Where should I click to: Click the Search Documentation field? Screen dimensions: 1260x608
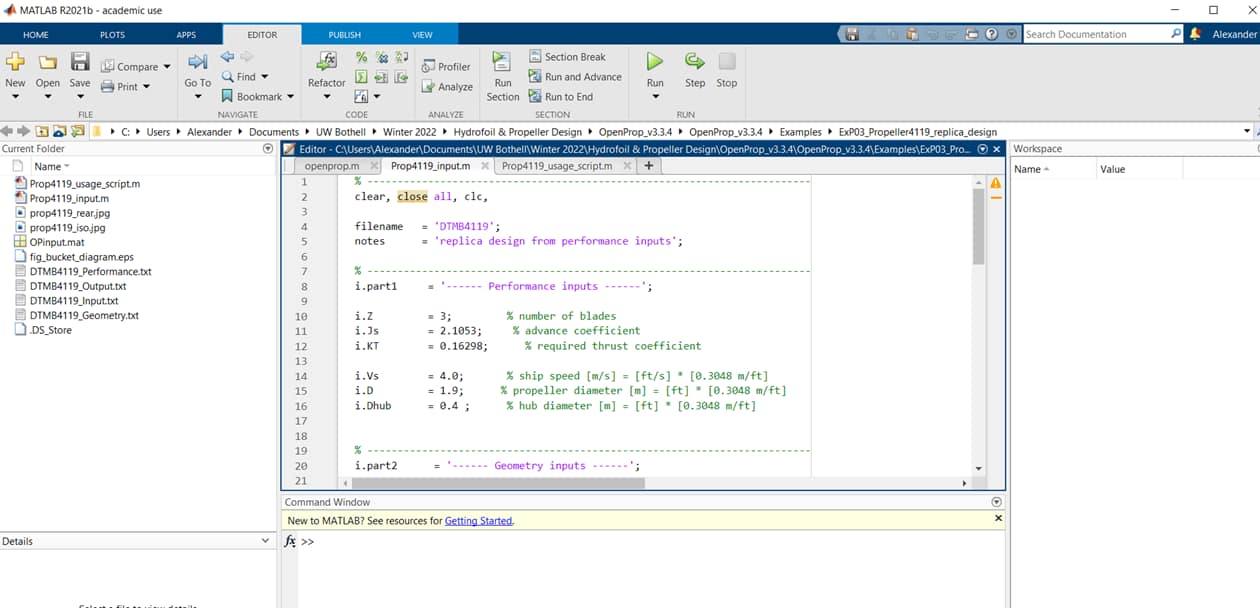1096,34
